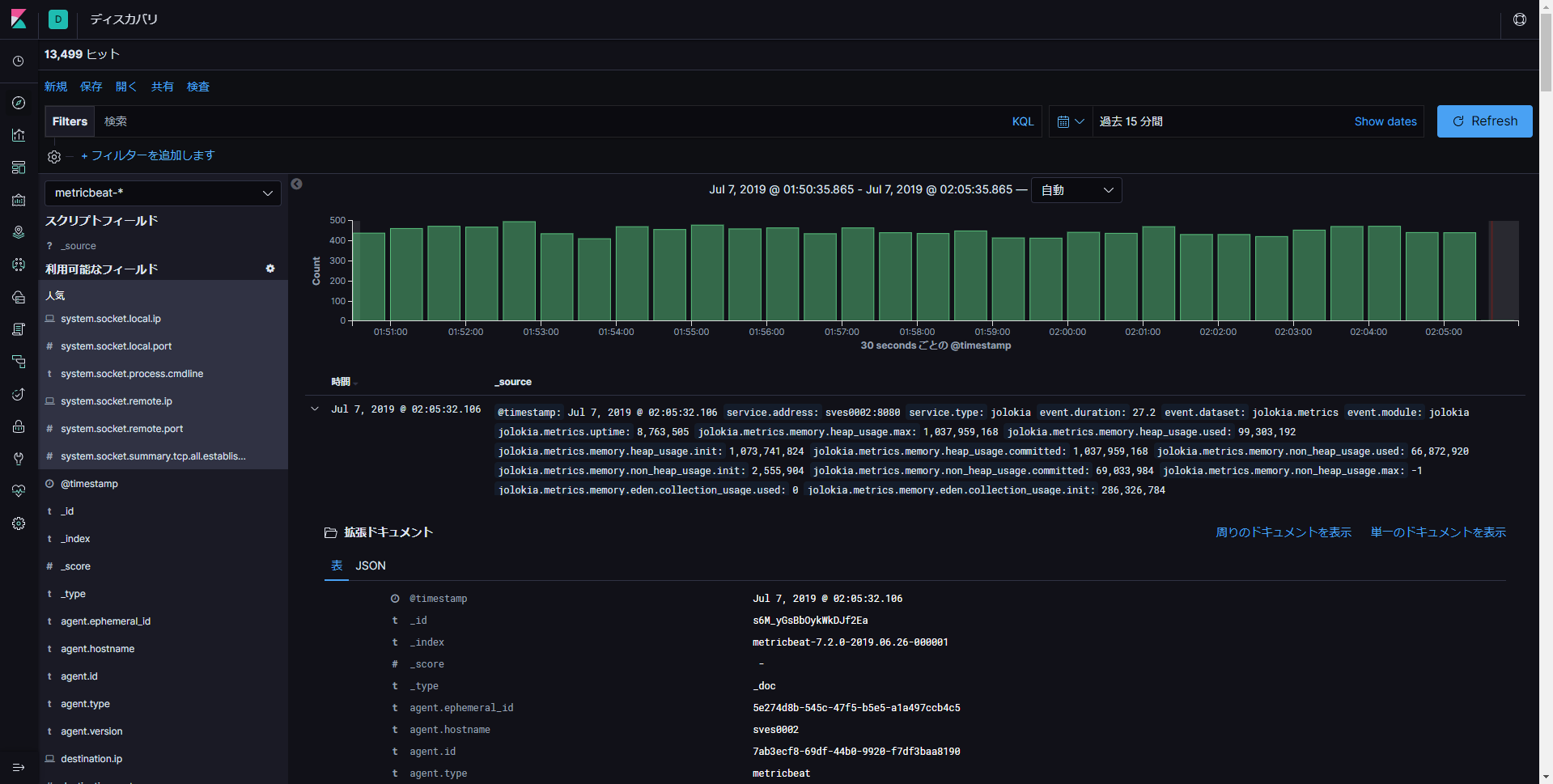Click the help icon in top bar
The width and height of the screenshot is (1553, 784).
(x=1520, y=19)
